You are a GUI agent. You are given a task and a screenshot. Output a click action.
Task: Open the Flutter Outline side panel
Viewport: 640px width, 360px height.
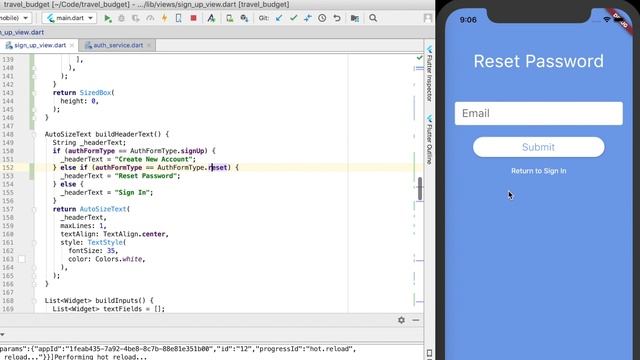coord(429,140)
